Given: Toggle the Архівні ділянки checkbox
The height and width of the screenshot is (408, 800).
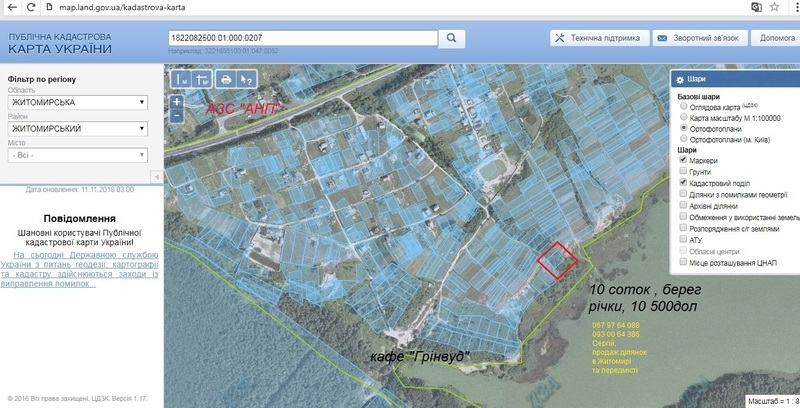Looking at the screenshot, I should point(683,206).
